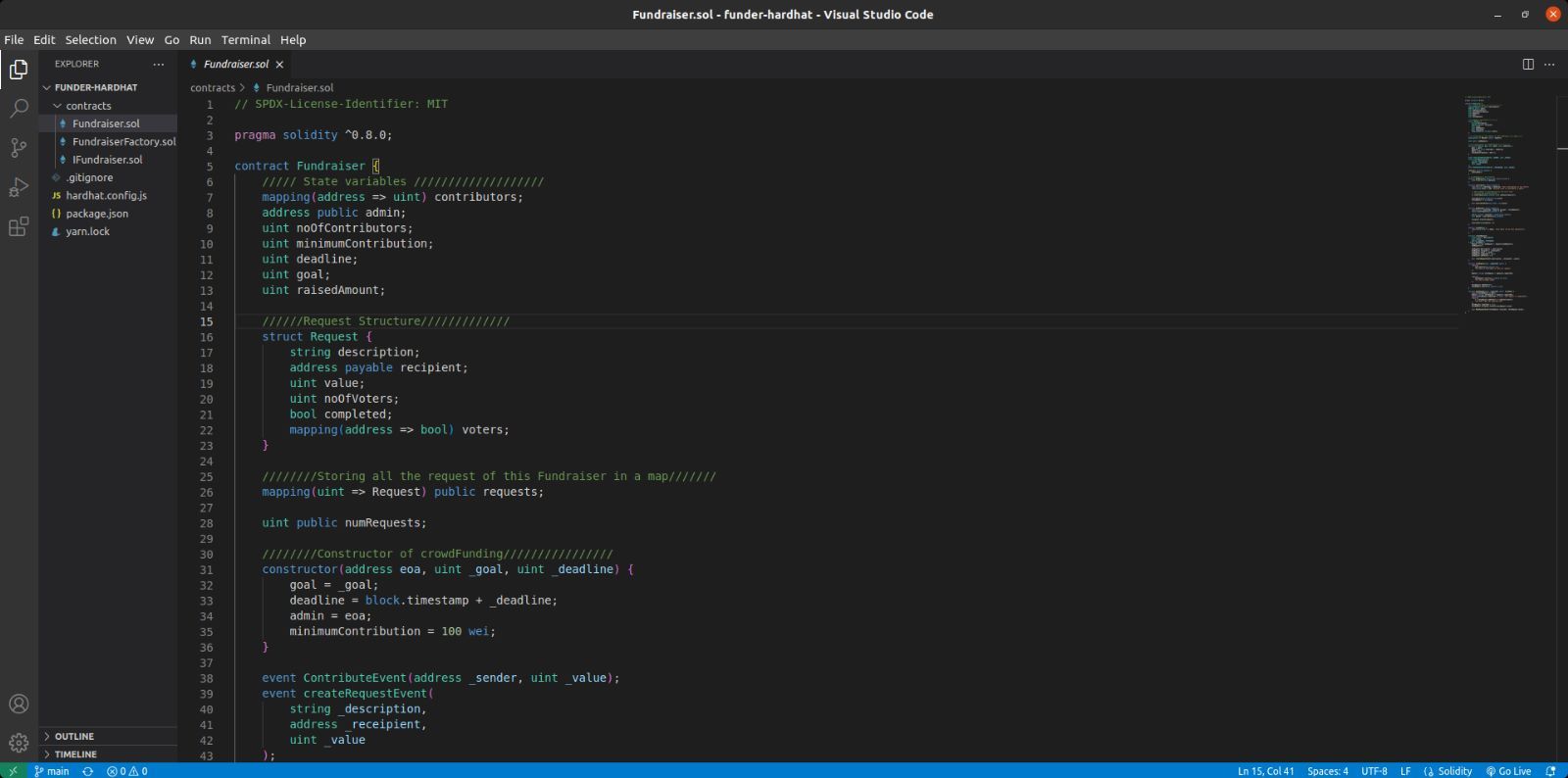Viewport: 1568px width, 778px height.
Task: Click the Go Live server button
Action: point(1508,771)
